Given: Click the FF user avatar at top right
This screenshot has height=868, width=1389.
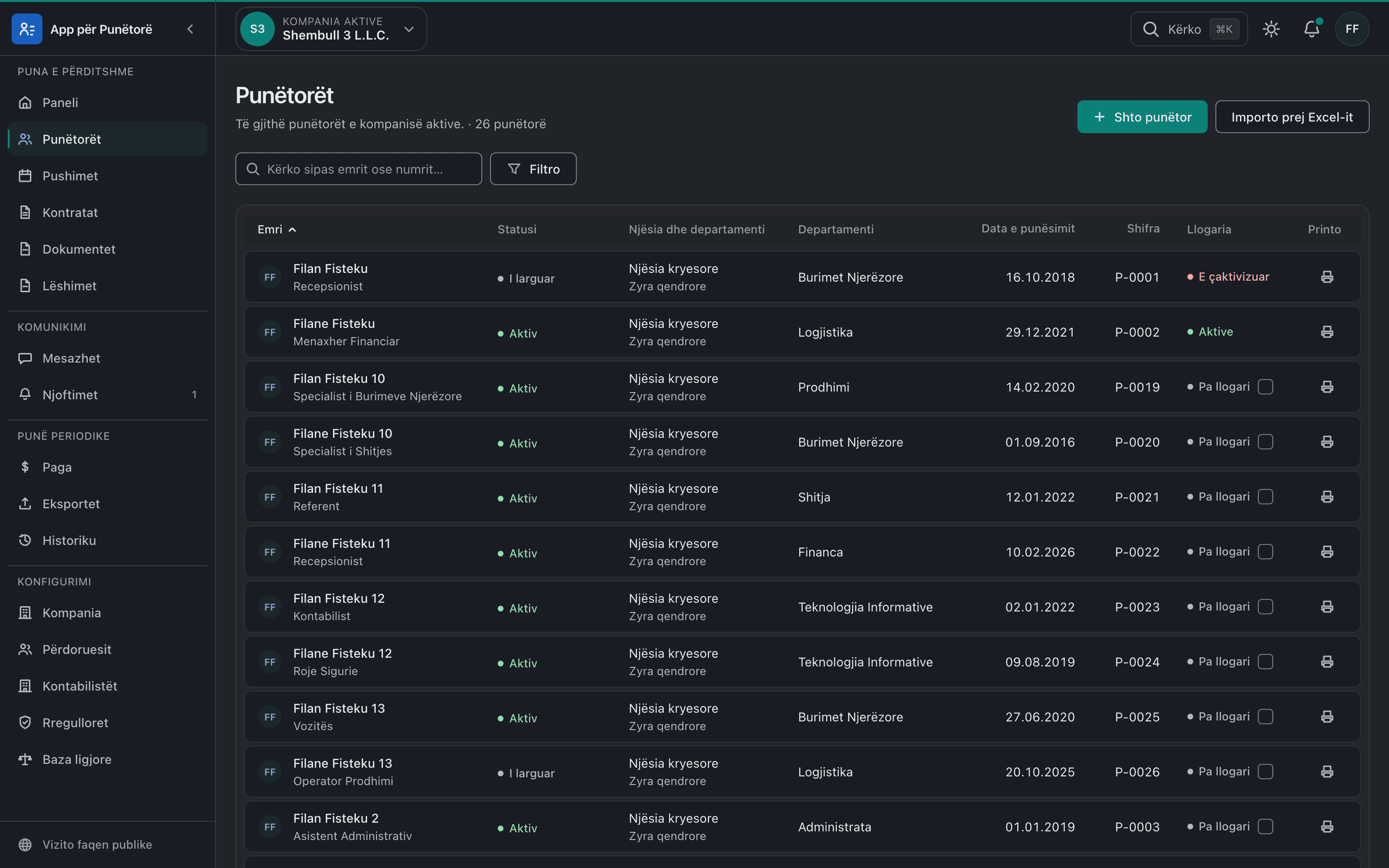Looking at the screenshot, I should pos(1352,29).
